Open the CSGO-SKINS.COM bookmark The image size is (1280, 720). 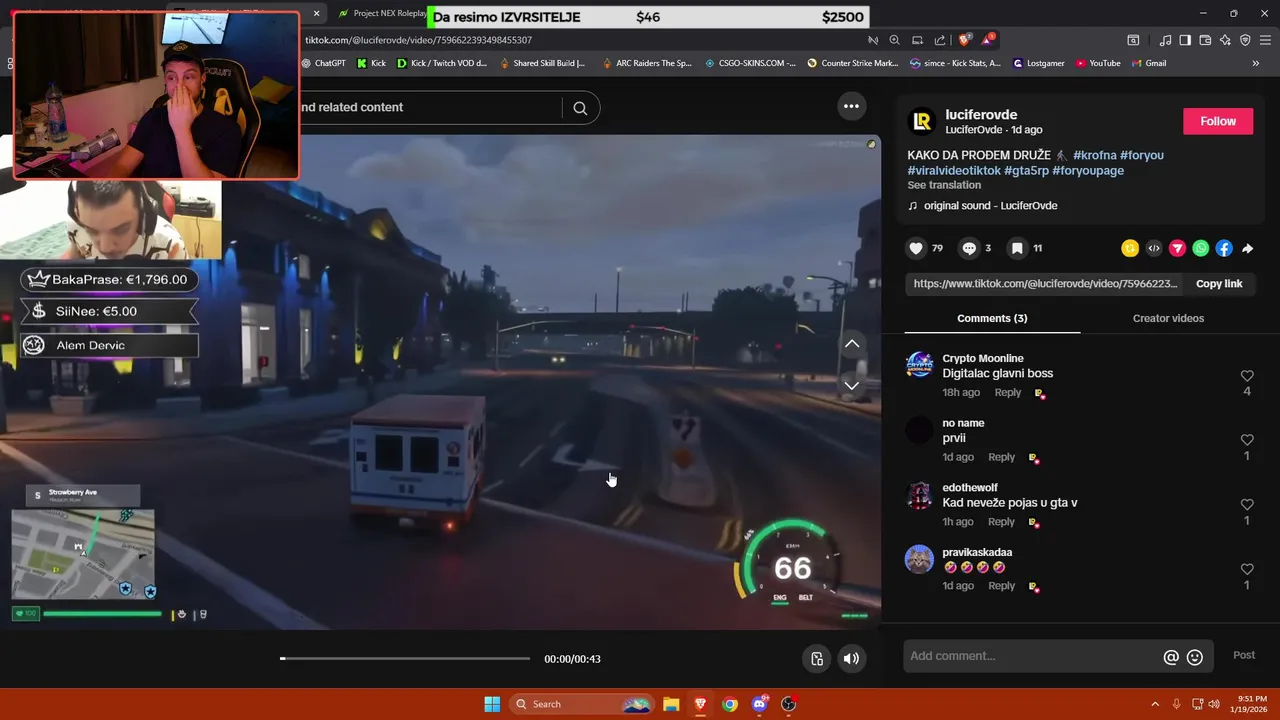[x=750, y=63]
